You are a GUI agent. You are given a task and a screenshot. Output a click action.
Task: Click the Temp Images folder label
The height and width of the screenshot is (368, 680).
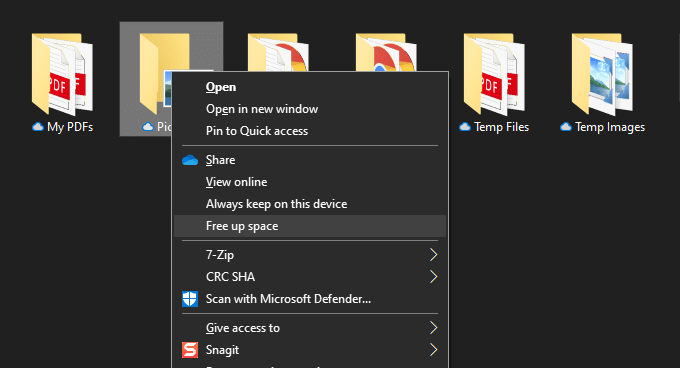pyautogui.click(x=610, y=127)
